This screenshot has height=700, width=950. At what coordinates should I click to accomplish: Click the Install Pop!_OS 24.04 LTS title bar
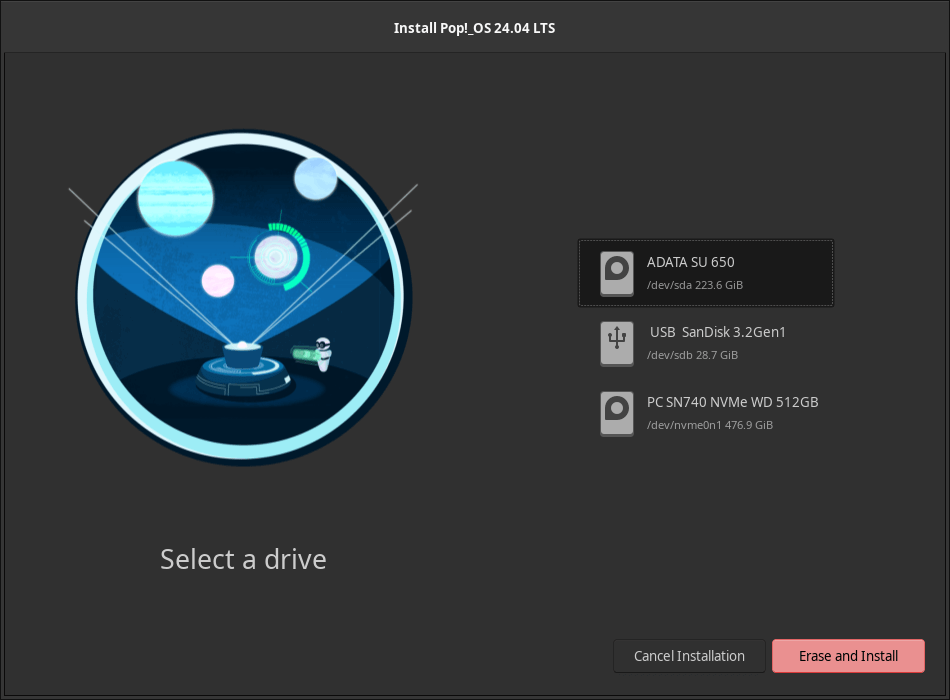(474, 28)
